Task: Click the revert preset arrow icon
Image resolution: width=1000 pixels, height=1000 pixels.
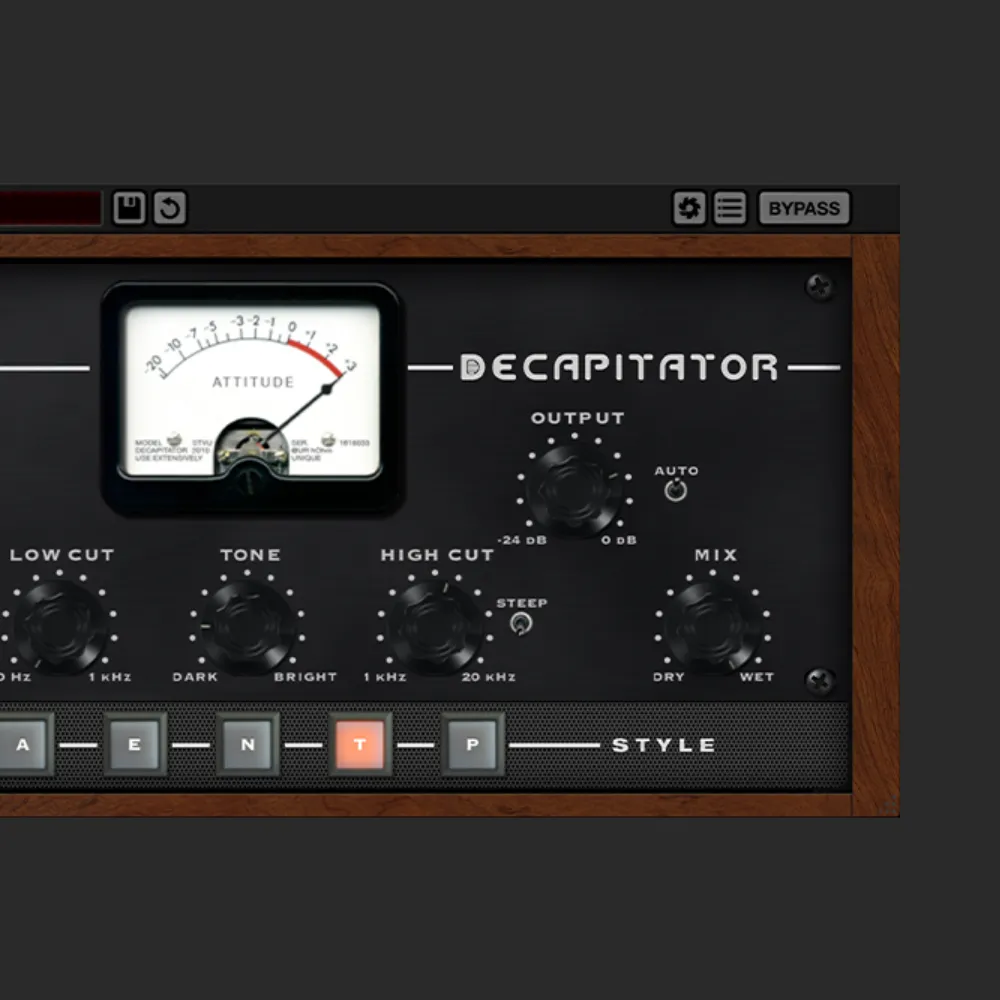Action: [x=169, y=209]
